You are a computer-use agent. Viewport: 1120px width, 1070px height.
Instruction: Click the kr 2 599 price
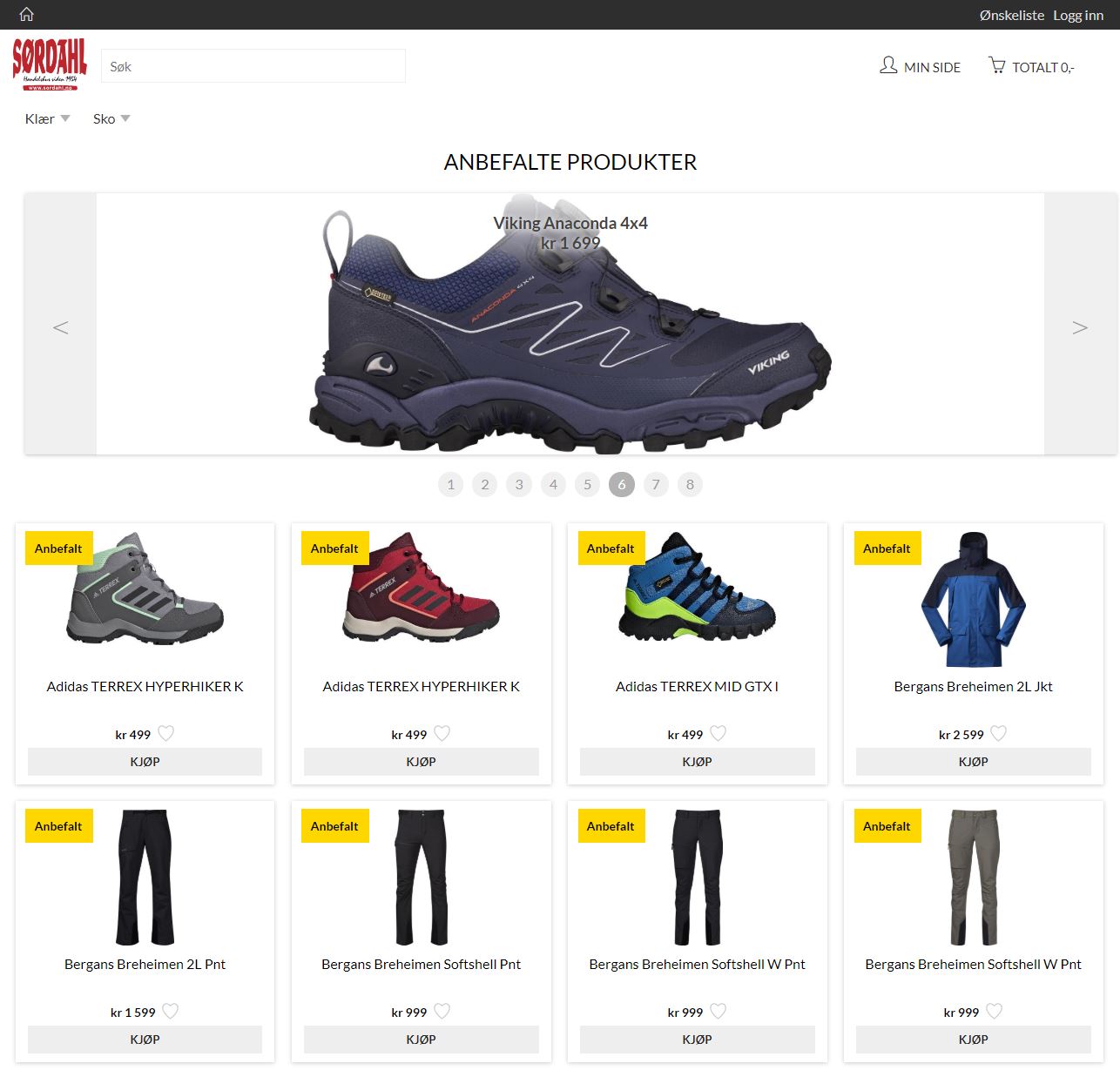[961, 735]
